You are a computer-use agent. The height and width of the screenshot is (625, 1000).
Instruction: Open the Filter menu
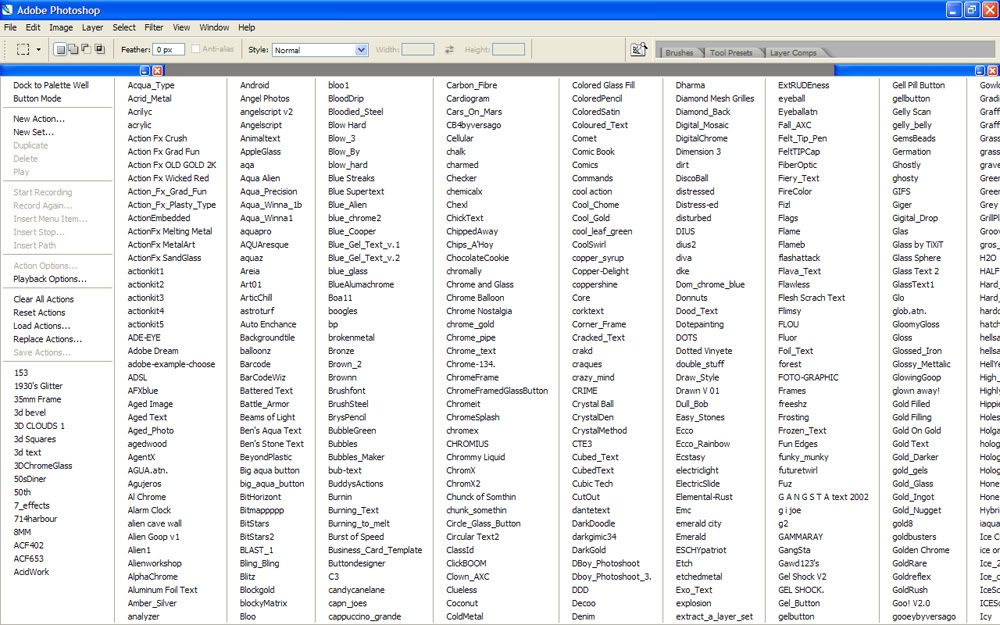coord(154,27)
